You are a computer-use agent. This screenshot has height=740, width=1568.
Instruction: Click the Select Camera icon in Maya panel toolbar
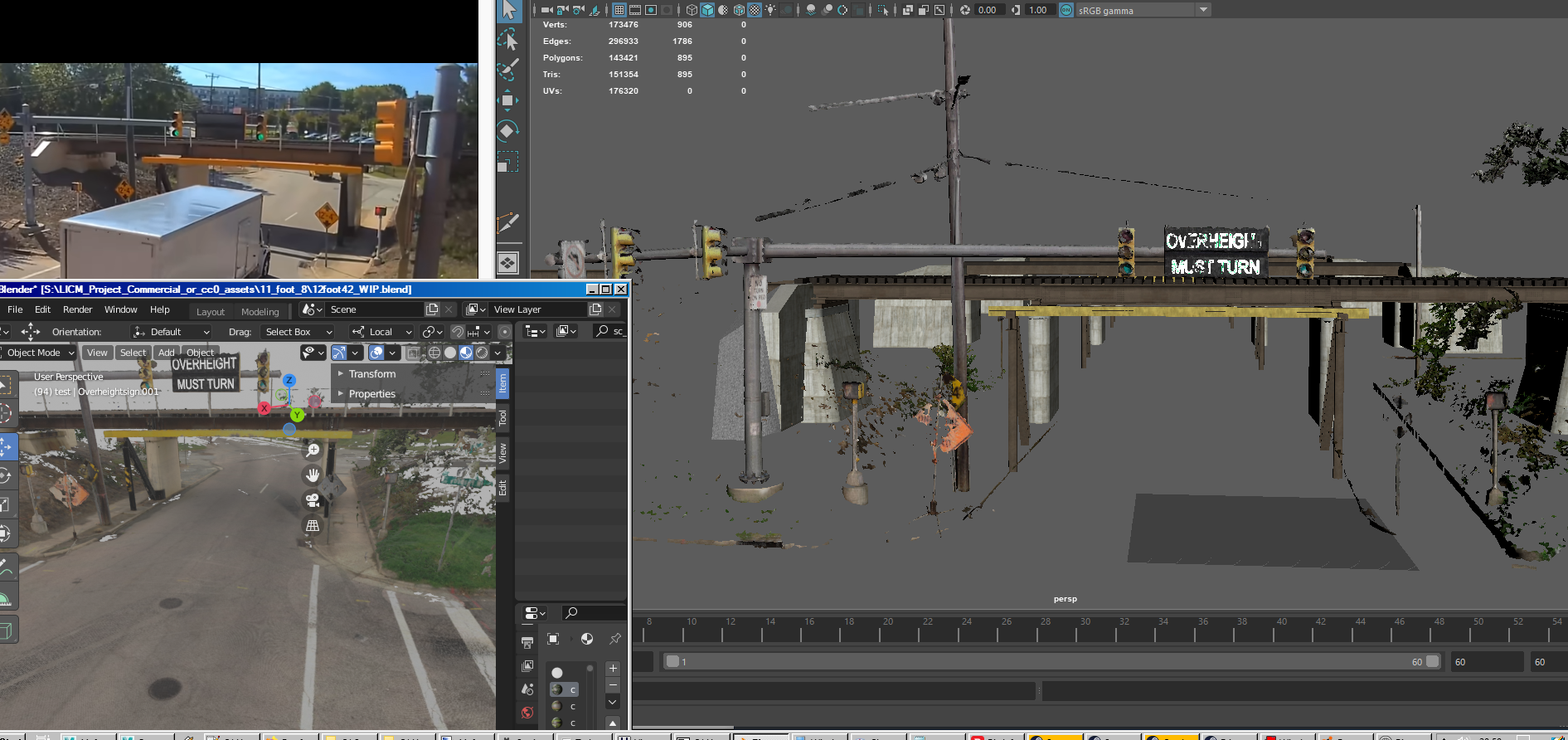(x=546, y=10)
